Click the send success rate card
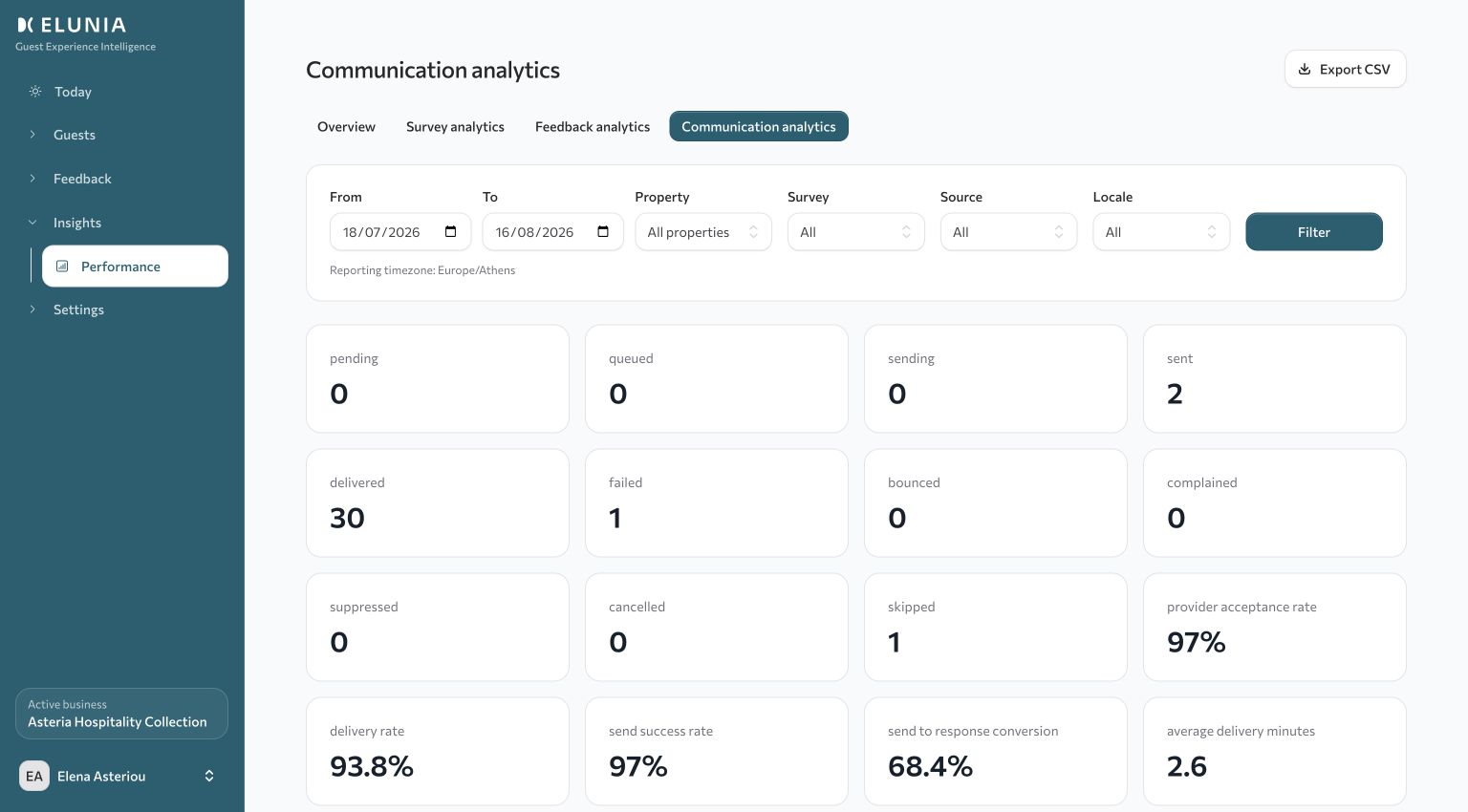This screenshot has width=1468, height=812. click(x=717, y=752)
